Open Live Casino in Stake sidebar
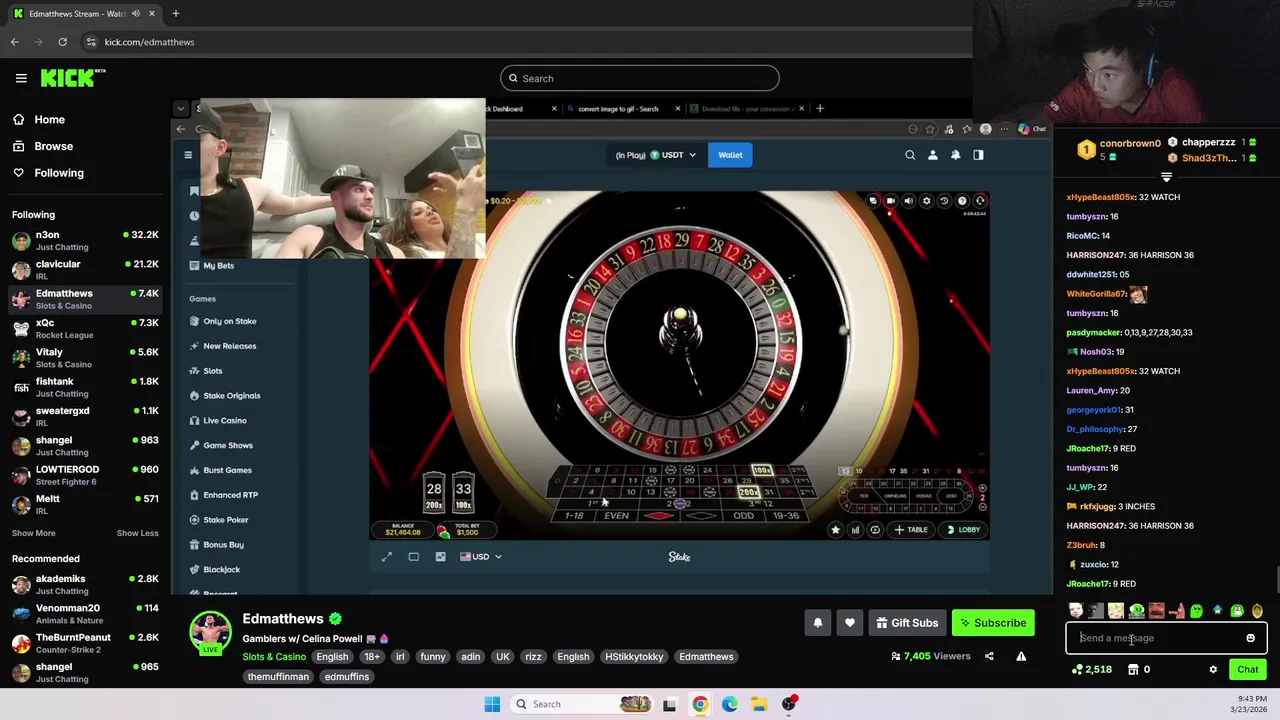Screen dimensions: 1280x720 217,421
